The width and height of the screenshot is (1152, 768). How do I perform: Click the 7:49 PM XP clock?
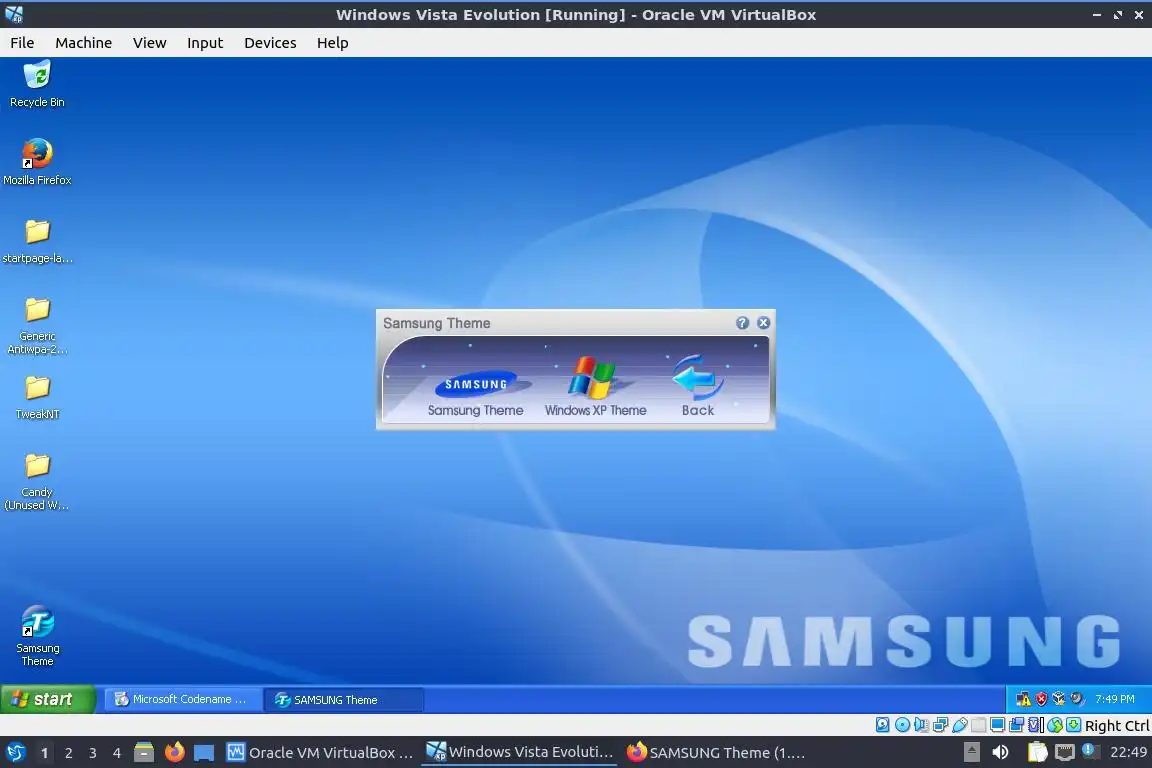point(1115,699)
